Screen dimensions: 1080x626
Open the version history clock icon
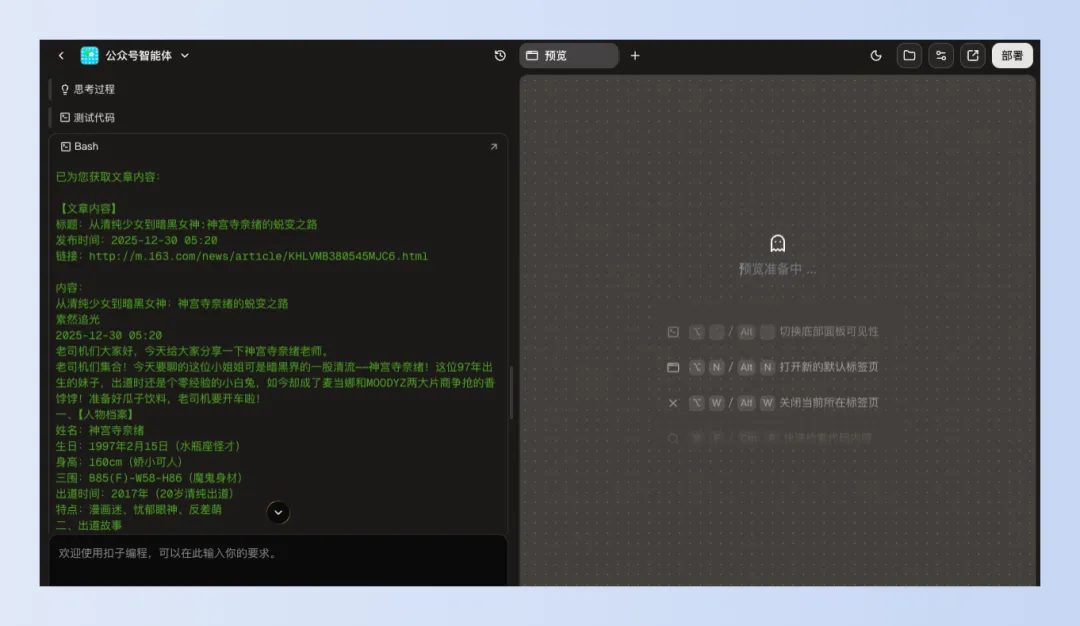[500, 56]
